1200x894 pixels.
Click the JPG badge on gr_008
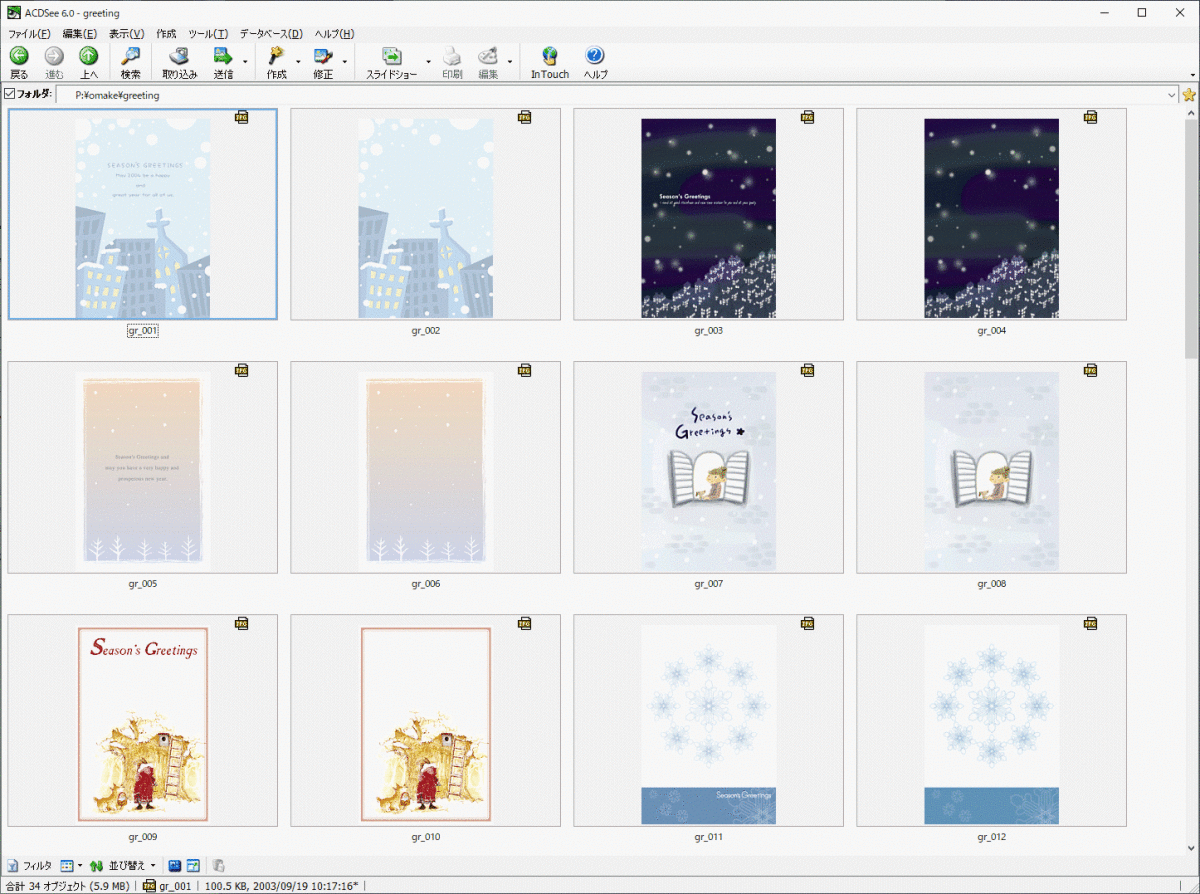[1090, 370]
